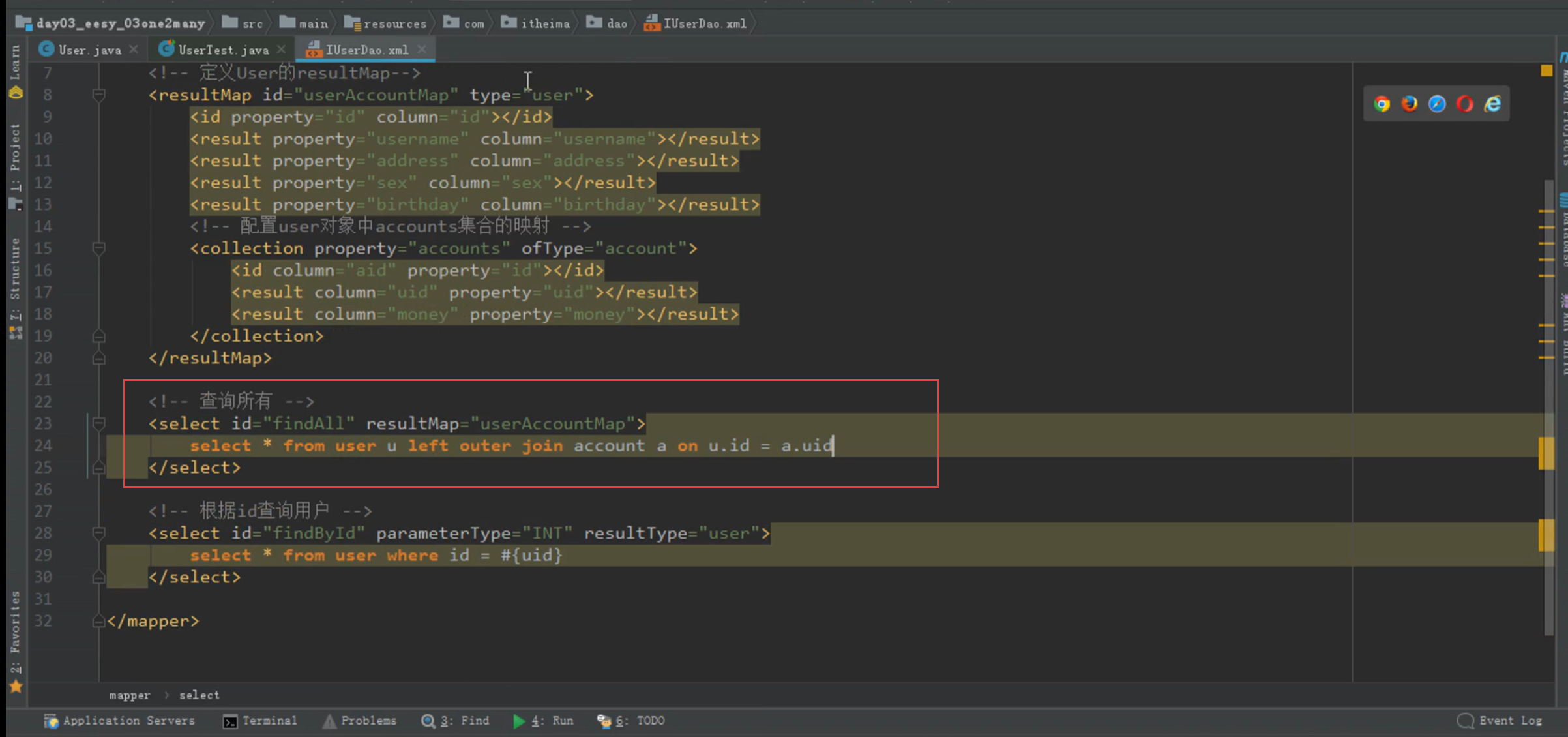Open in Internet Explorer browser icon
1568x737 pixels.
click(x=1493, y=104)
